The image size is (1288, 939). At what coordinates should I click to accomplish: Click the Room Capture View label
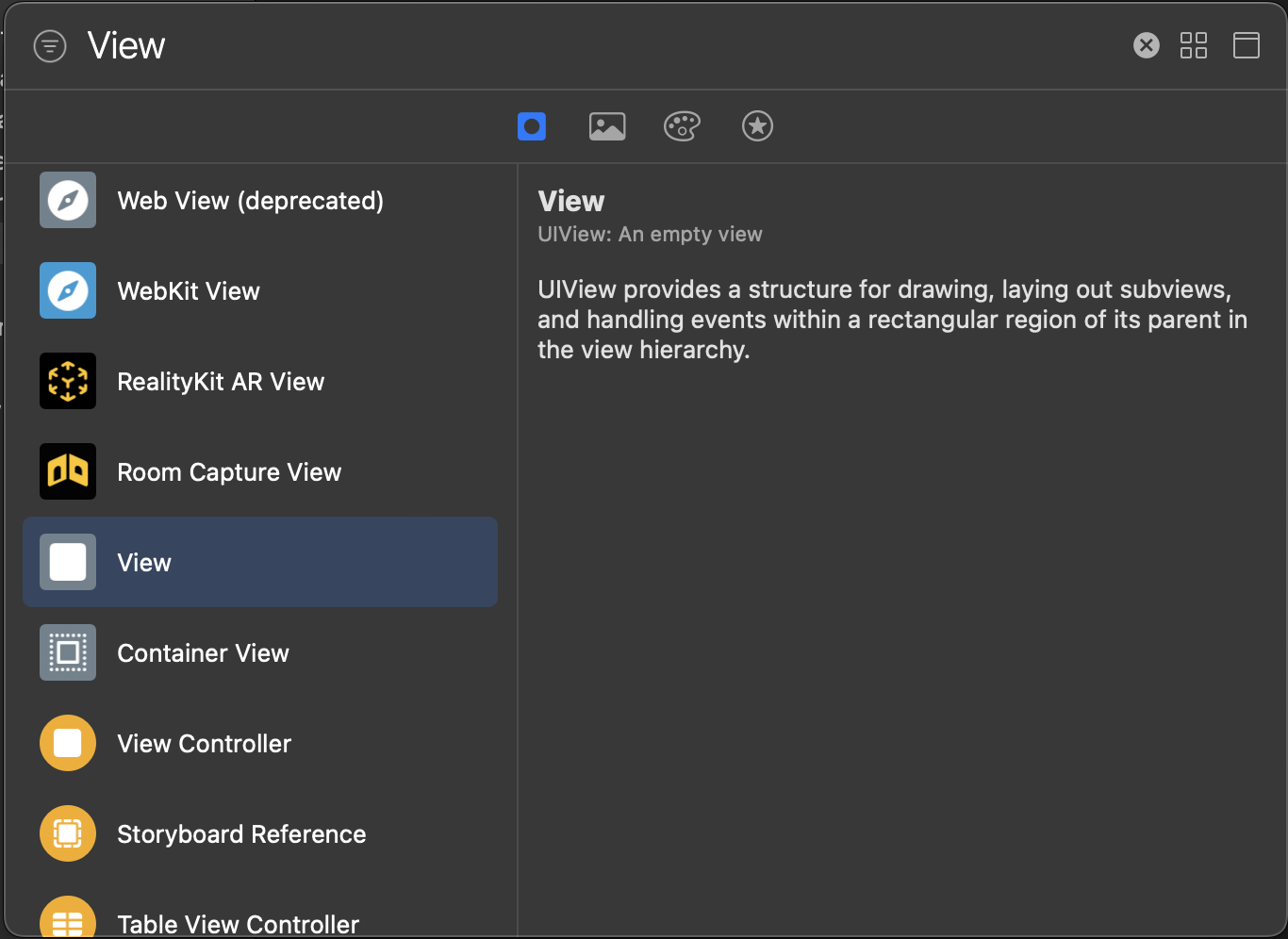pyautogui.click(x=229, y=472)
